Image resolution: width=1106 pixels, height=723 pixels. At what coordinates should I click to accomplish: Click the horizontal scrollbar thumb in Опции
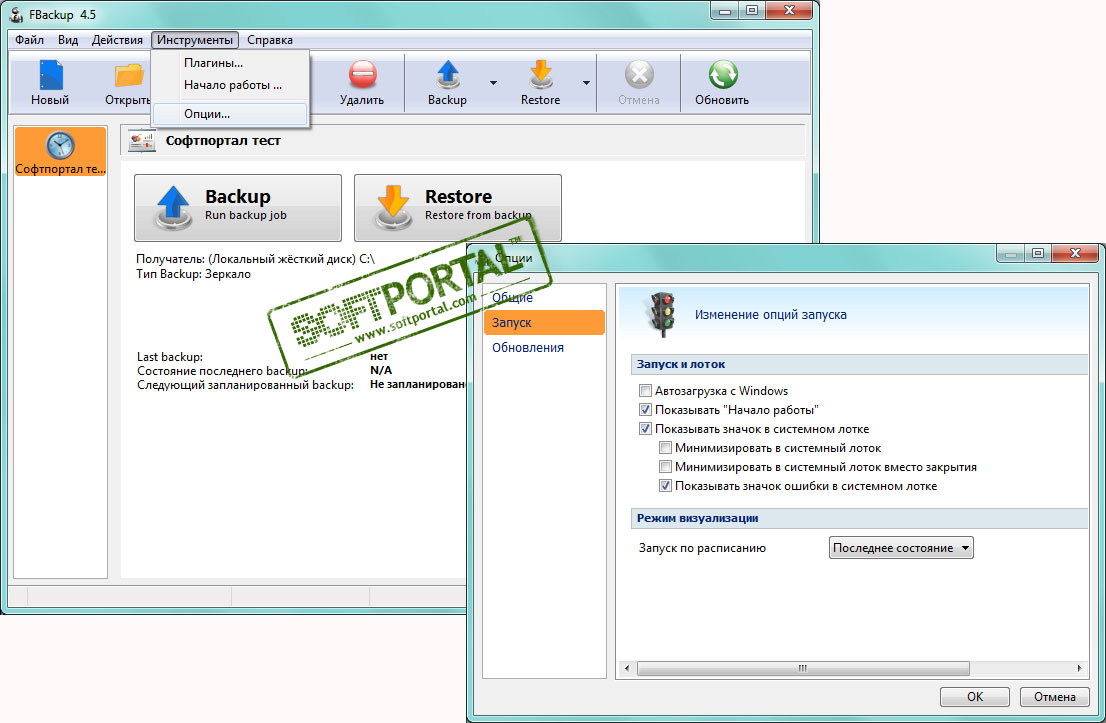[x=803, y=668]
